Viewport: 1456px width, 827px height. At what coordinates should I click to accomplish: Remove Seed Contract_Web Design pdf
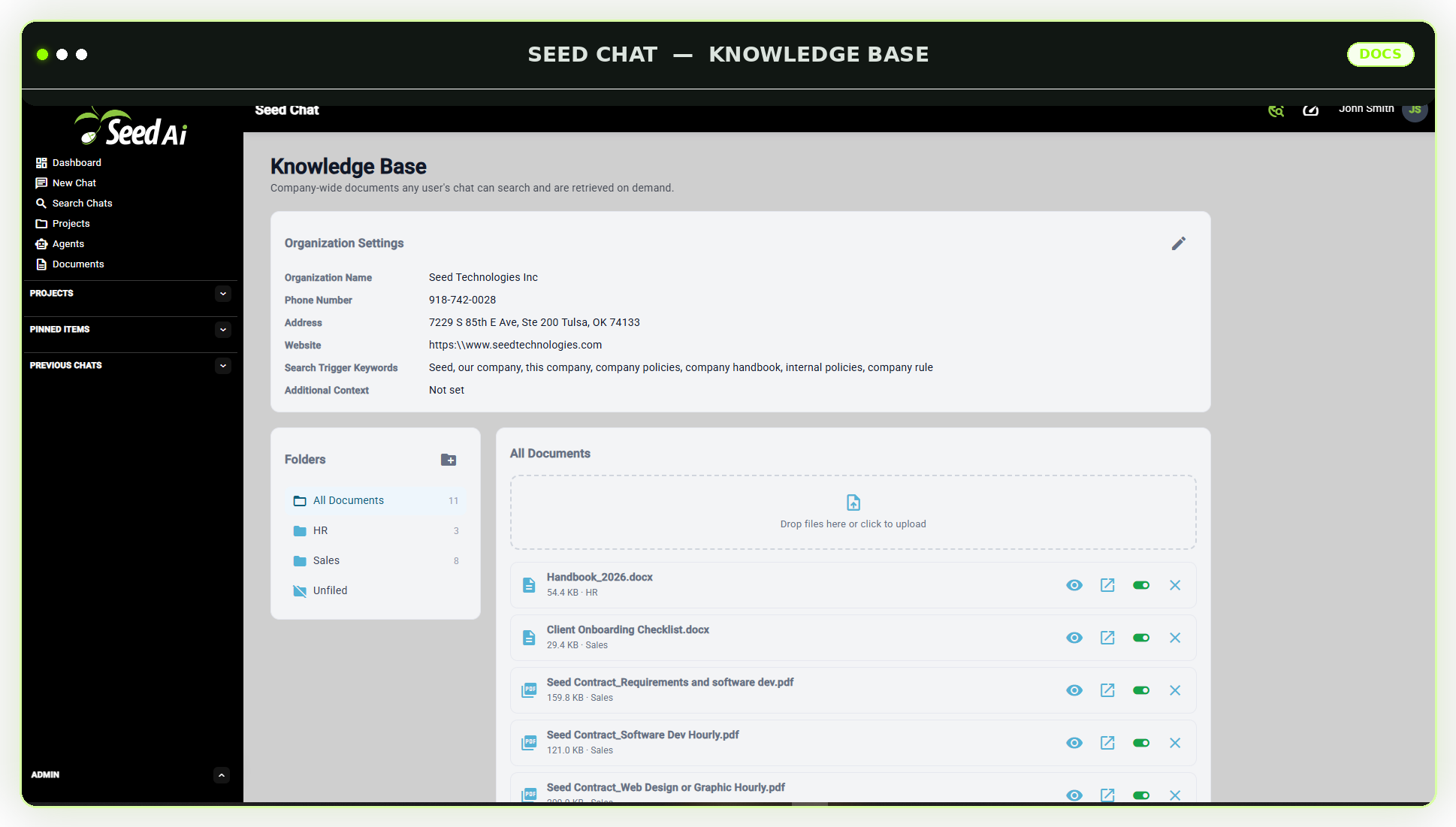coord(1175,795)
